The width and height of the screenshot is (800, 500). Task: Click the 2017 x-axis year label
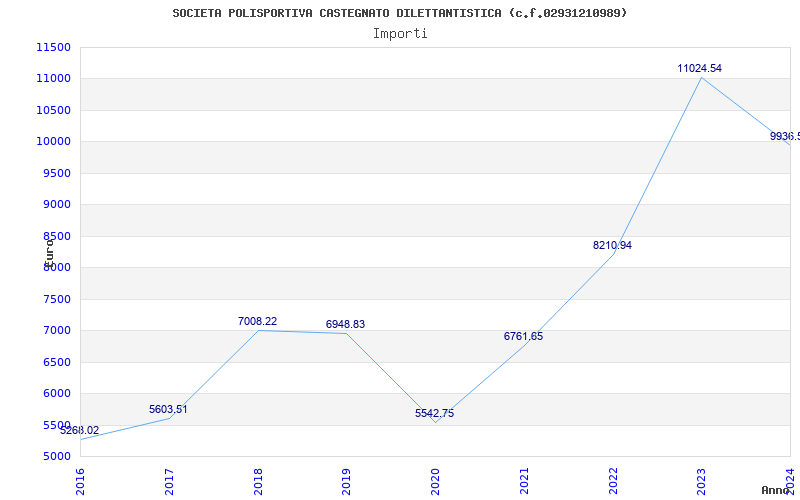[x=169, y=482]
